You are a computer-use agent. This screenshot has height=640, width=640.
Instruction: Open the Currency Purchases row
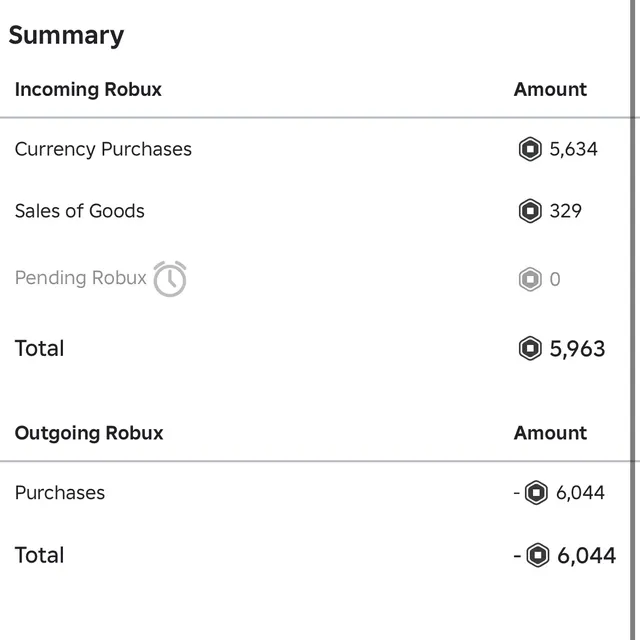(315, 149)
